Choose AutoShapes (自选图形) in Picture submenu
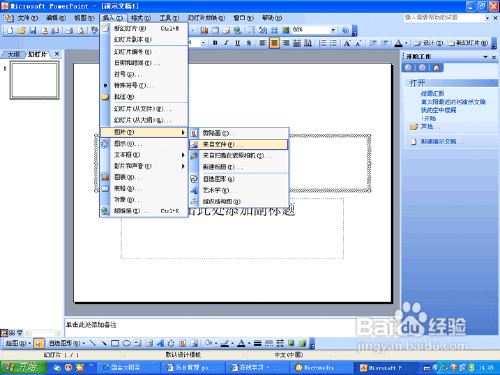The image size is (500, 375). pos(239,179)
